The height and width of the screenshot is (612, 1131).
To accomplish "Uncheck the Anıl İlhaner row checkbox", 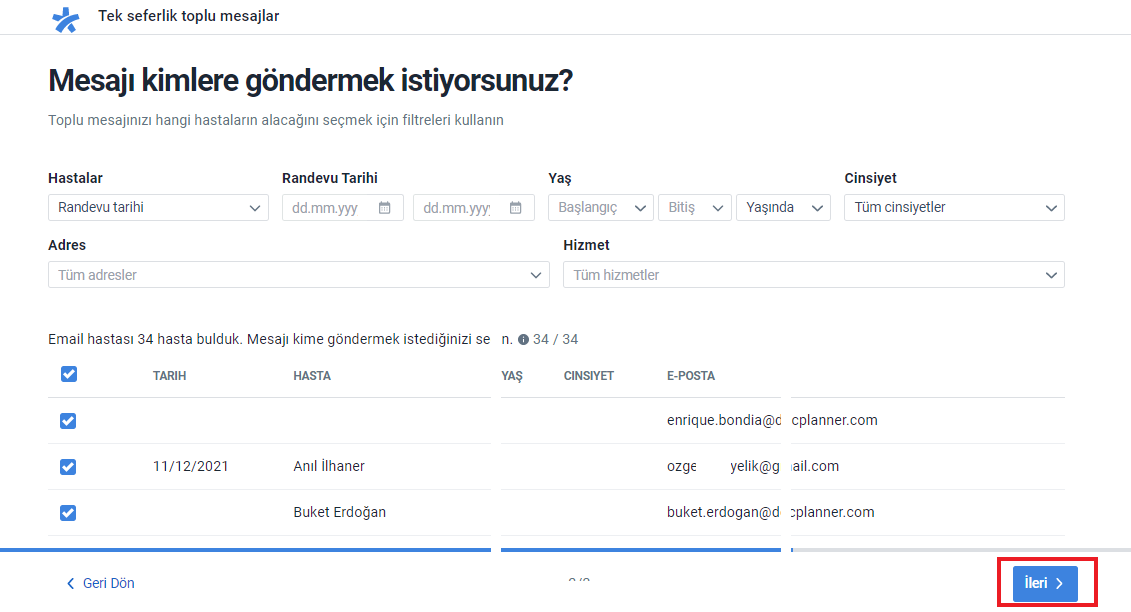I will click(68, 467).
